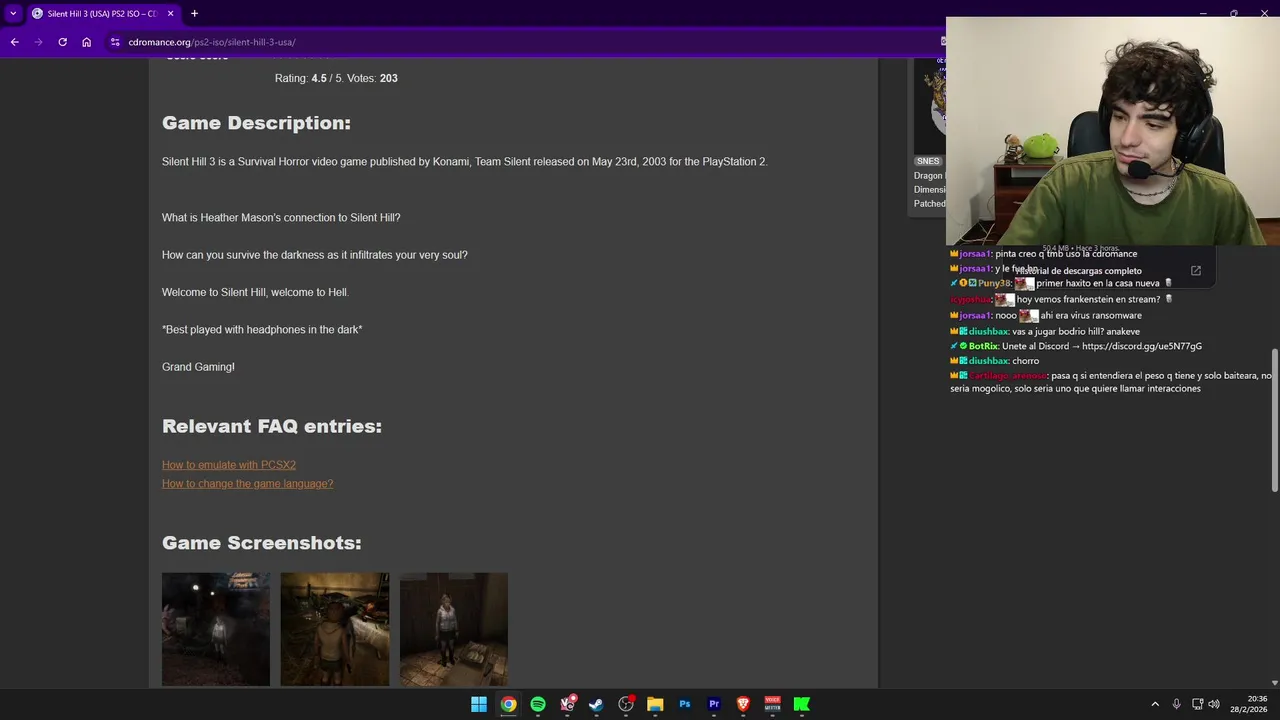Click the Puny38 username in chat

pos(995,283)
